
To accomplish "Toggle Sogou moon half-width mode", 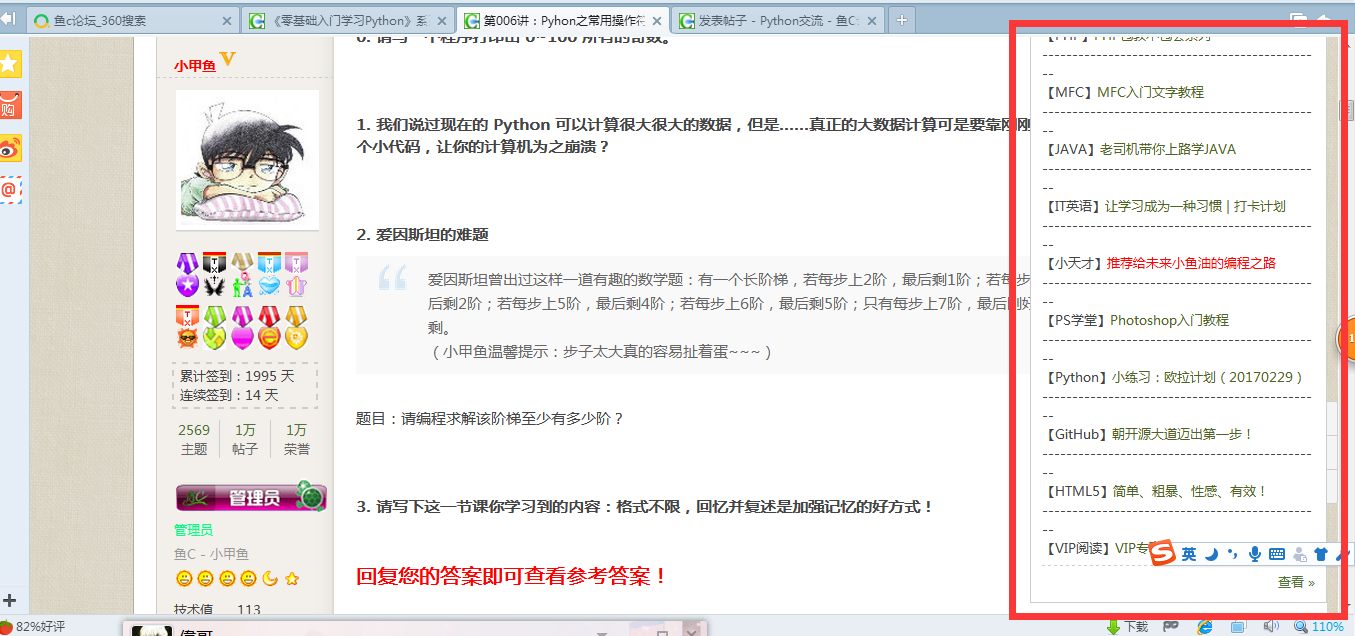I will click(x=1210, y=554).
